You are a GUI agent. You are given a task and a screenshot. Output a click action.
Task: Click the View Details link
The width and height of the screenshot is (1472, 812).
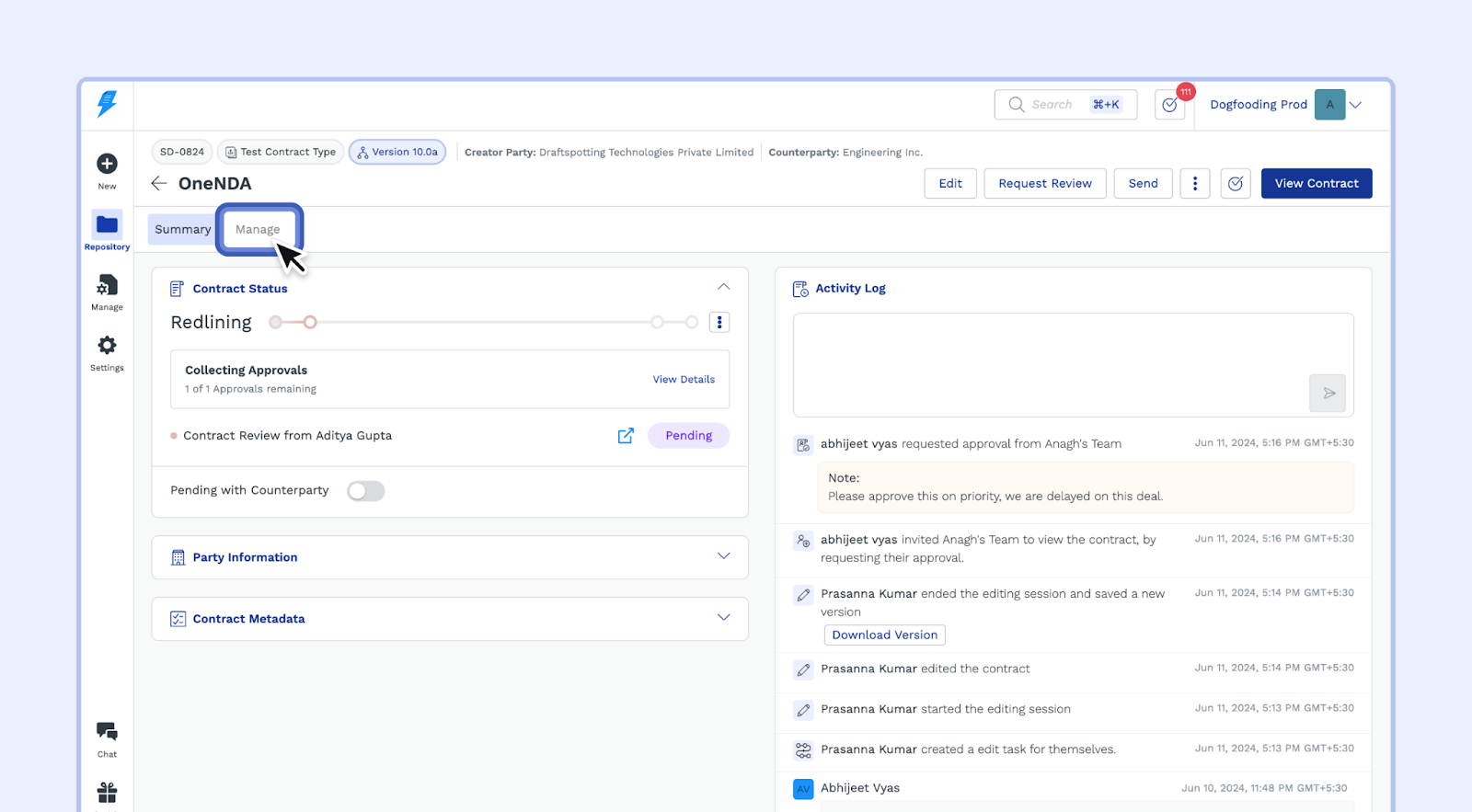click(684, 379)
